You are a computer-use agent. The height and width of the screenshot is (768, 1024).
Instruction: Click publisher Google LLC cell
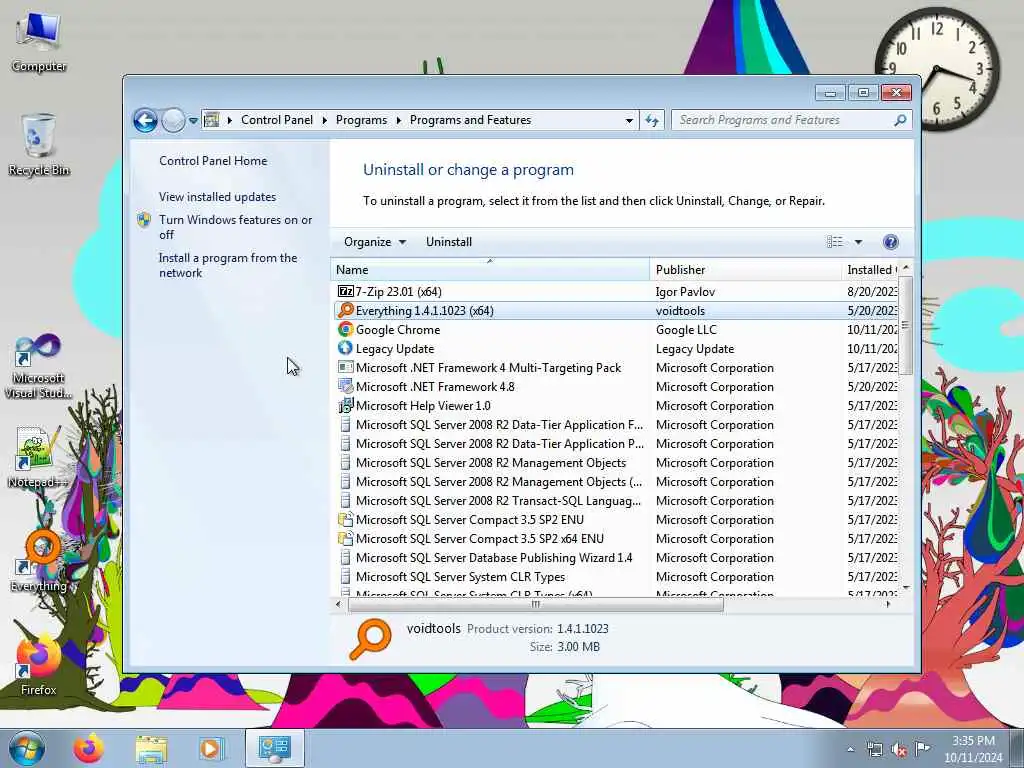pos(686,329)
